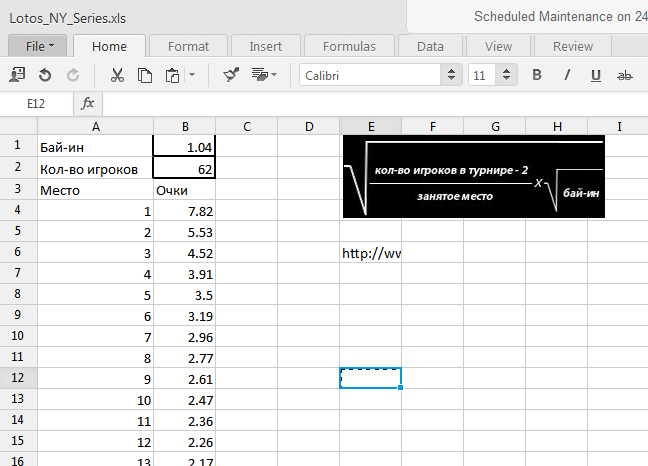Toggle underline formatting
The width and height of the screenshot is (648, 466).
(x=596, y=75)
